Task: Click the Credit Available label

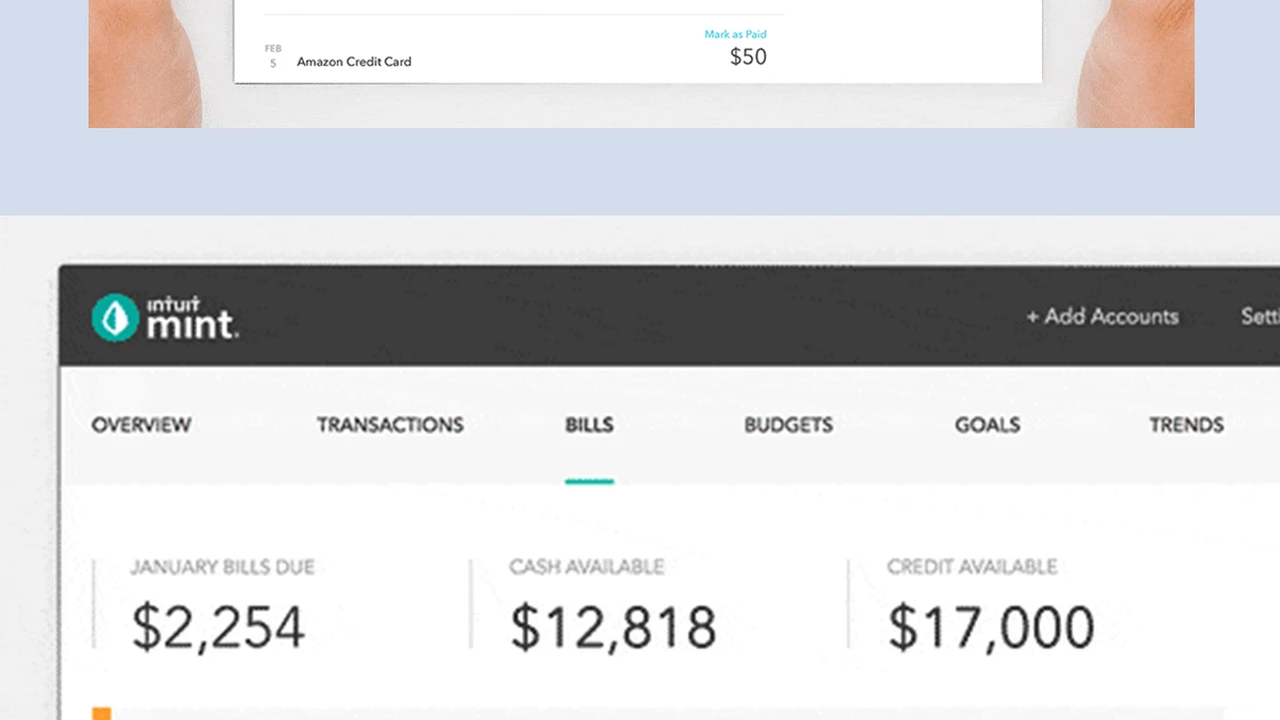Action: (x=972, y=567)
